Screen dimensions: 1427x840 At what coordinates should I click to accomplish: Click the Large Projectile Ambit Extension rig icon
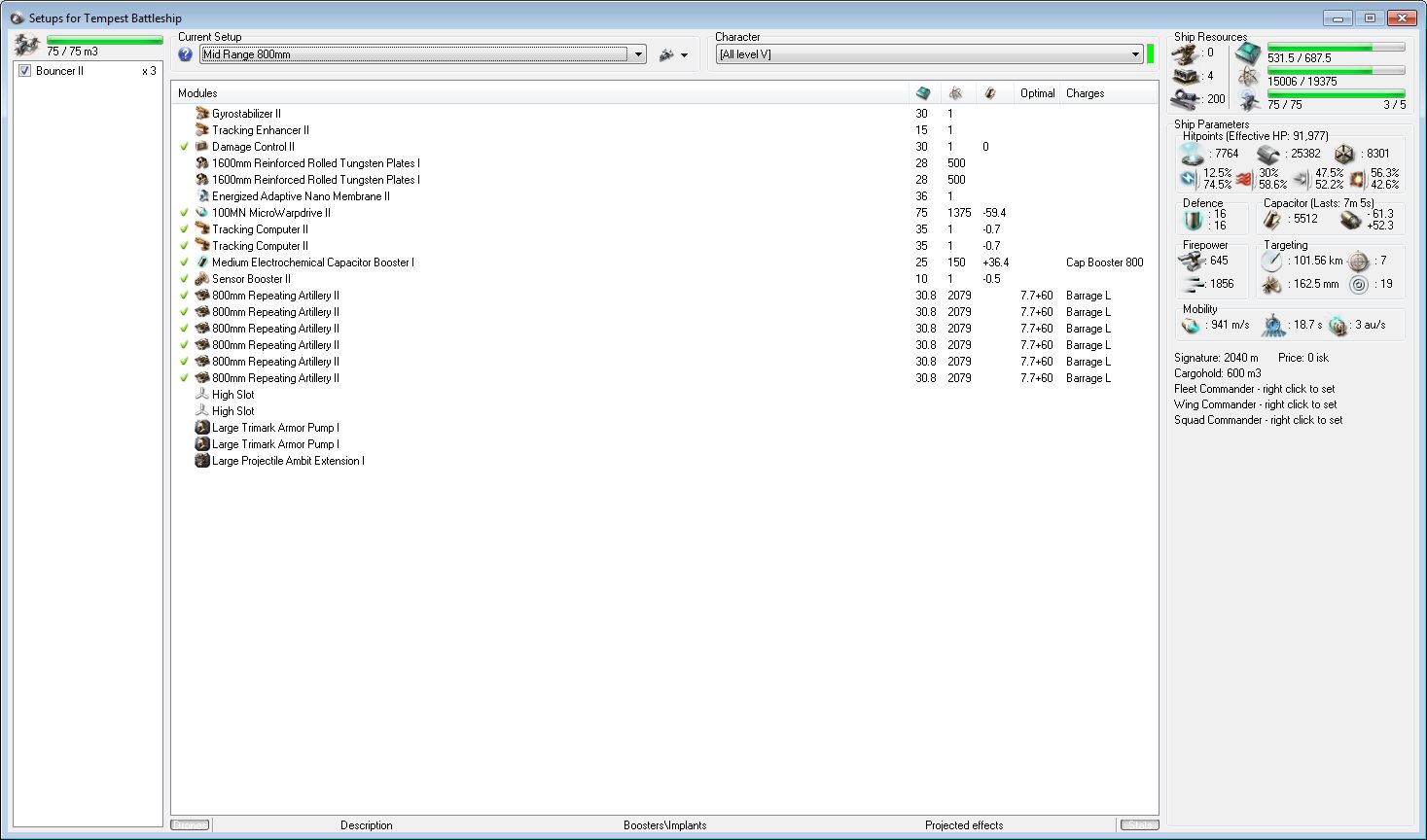202,461
